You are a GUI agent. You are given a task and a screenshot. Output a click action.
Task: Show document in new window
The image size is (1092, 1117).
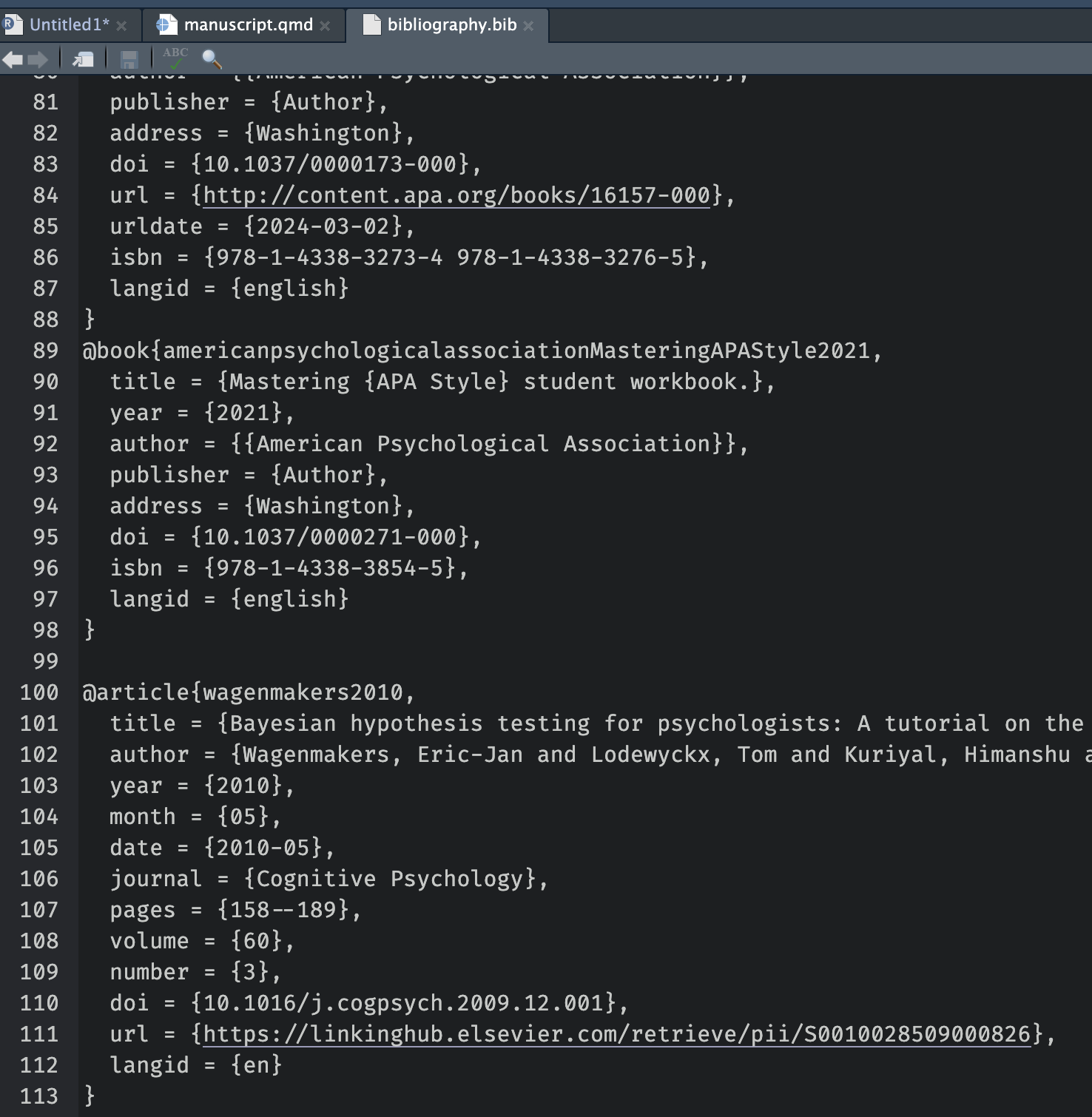[83, 59]
